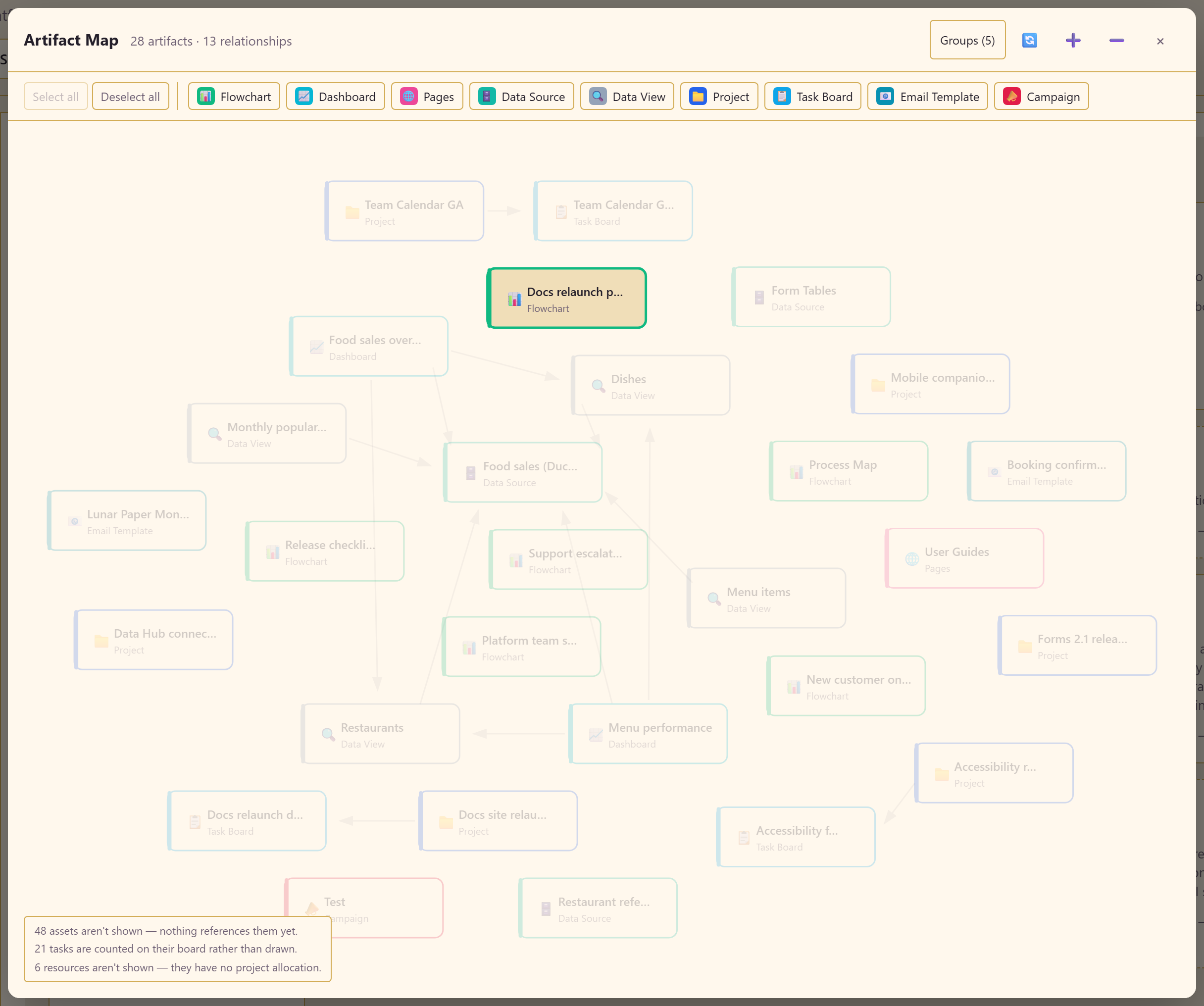Image resolution: width=1204 pixels, height=1006 pixels.
Task: Toggle the Task Board type filter
Action: click(x=813, y=97)
